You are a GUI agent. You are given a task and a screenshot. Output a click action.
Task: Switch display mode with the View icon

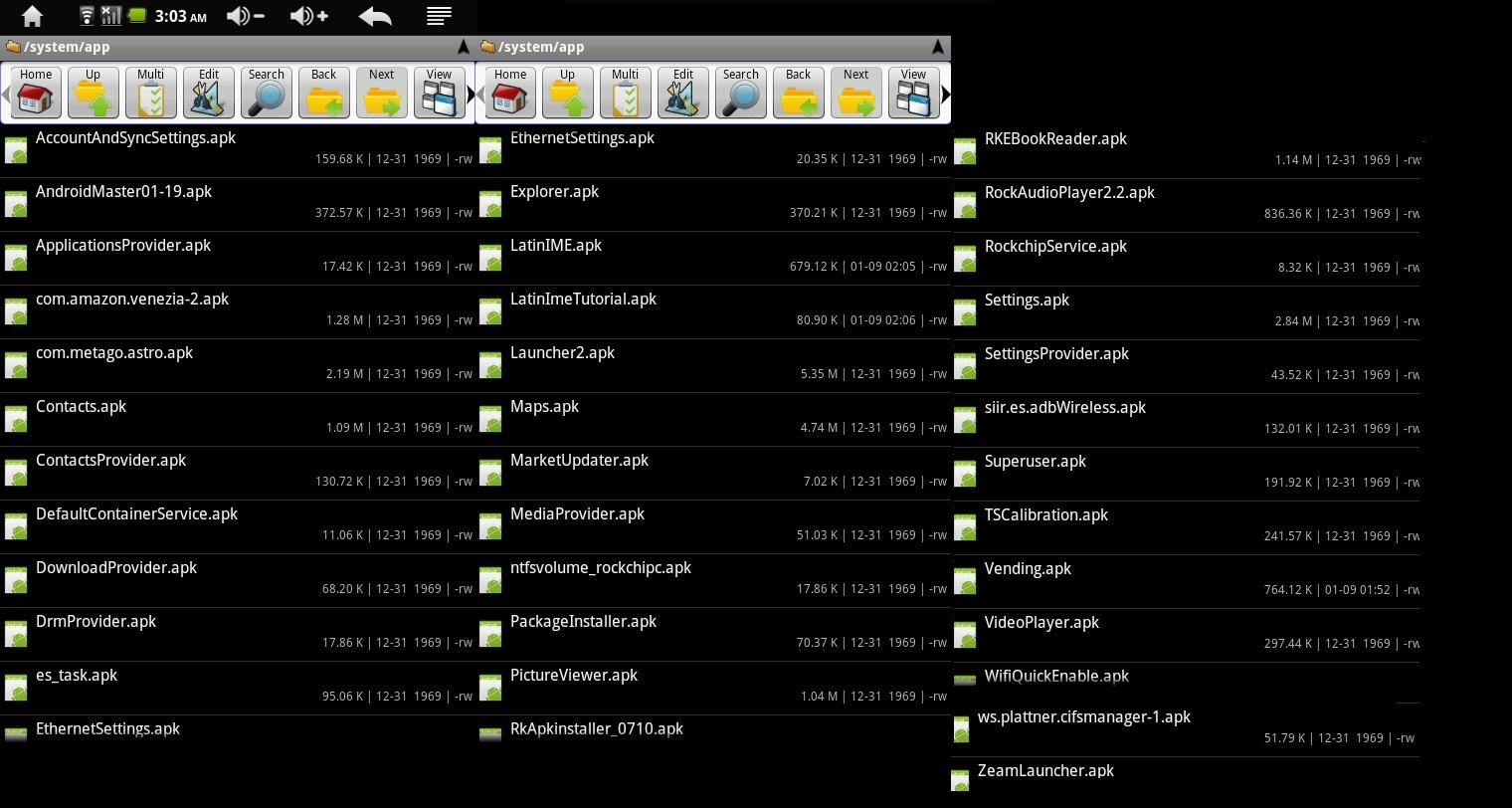439,92
